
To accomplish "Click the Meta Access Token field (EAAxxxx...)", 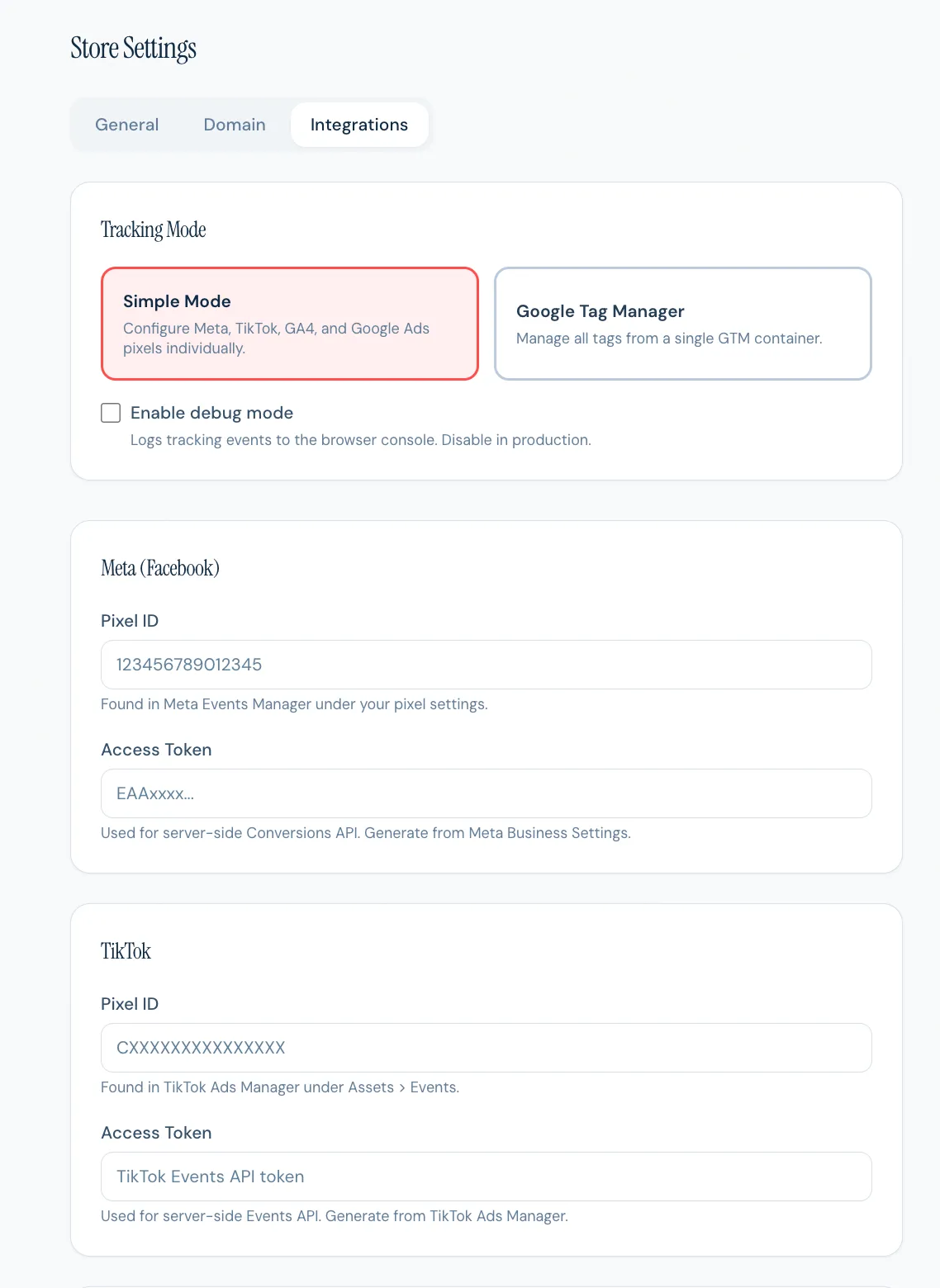I will click(486, 793).
